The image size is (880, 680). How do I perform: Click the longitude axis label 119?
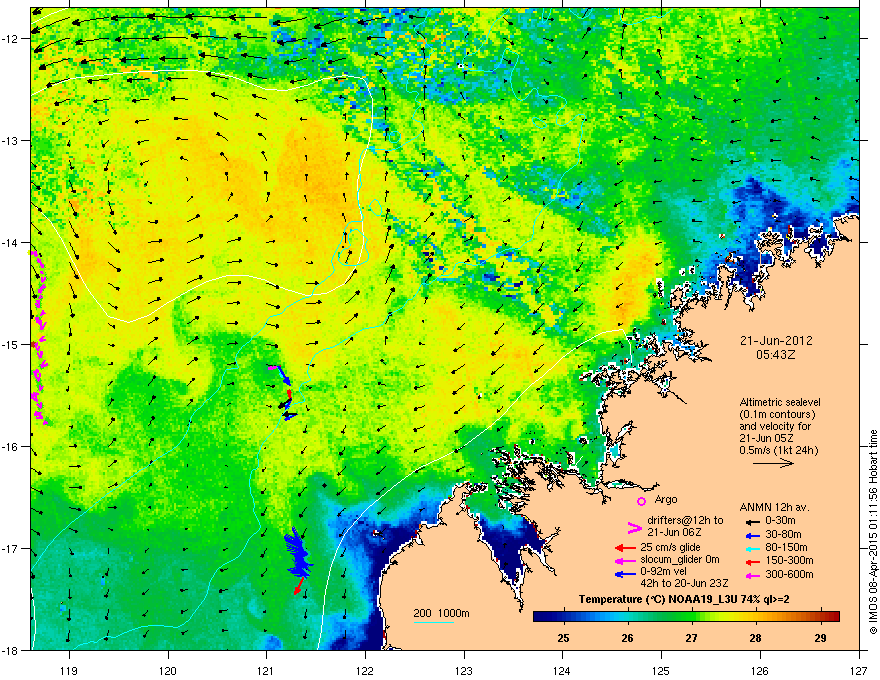click(69, 671)
